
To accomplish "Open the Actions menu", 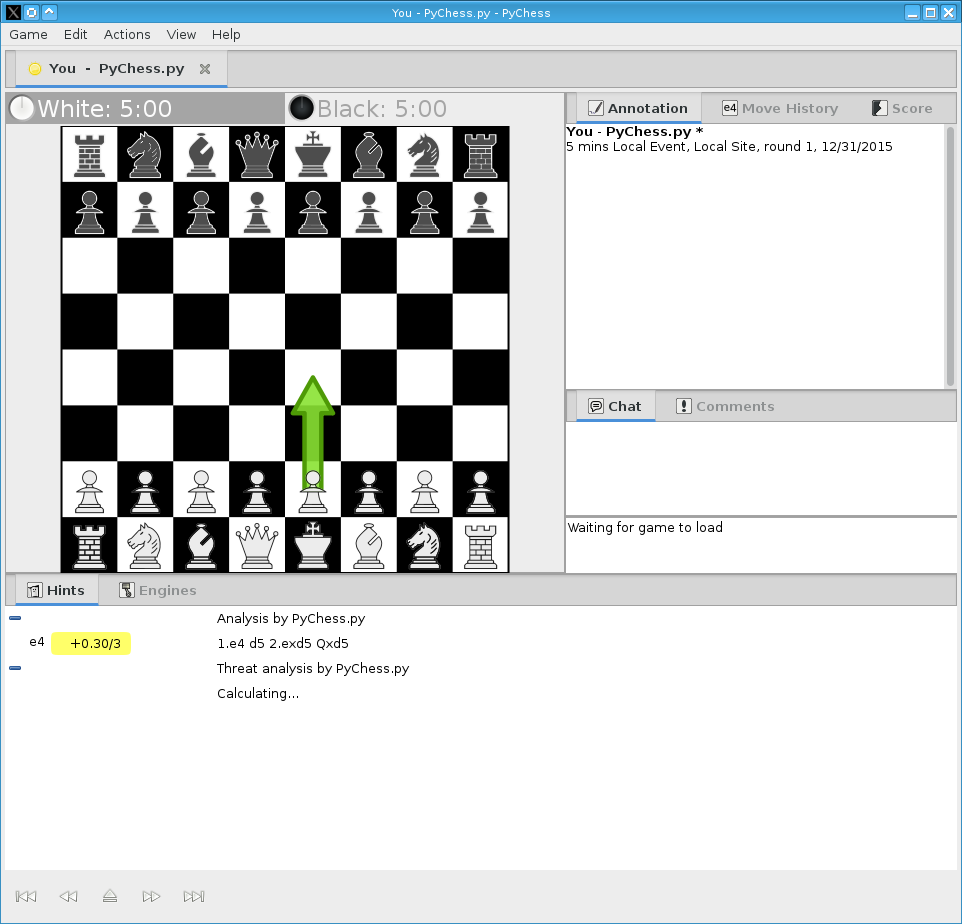I will click(127, 34).
